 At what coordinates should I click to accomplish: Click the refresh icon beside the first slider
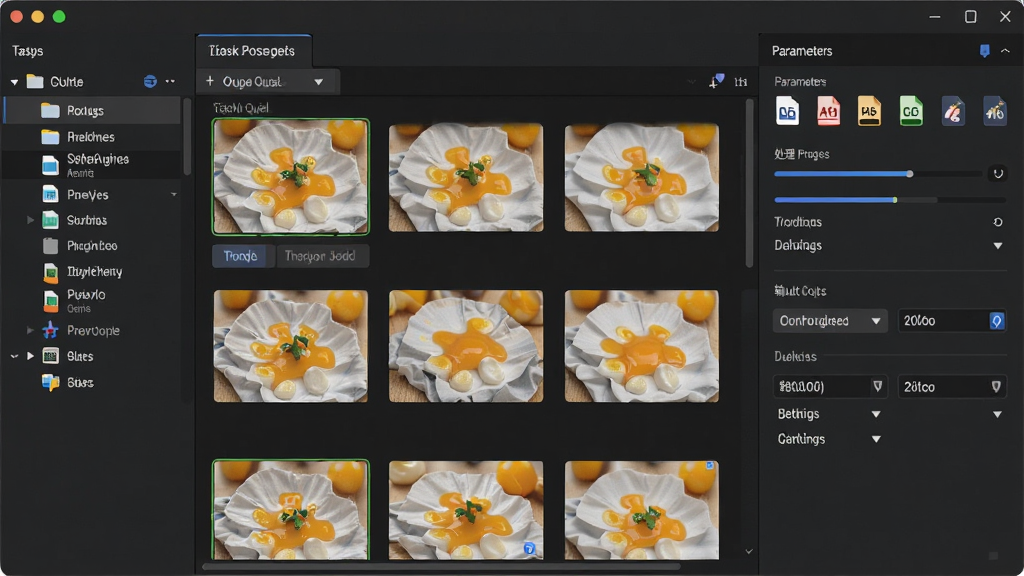coord(998,174)
